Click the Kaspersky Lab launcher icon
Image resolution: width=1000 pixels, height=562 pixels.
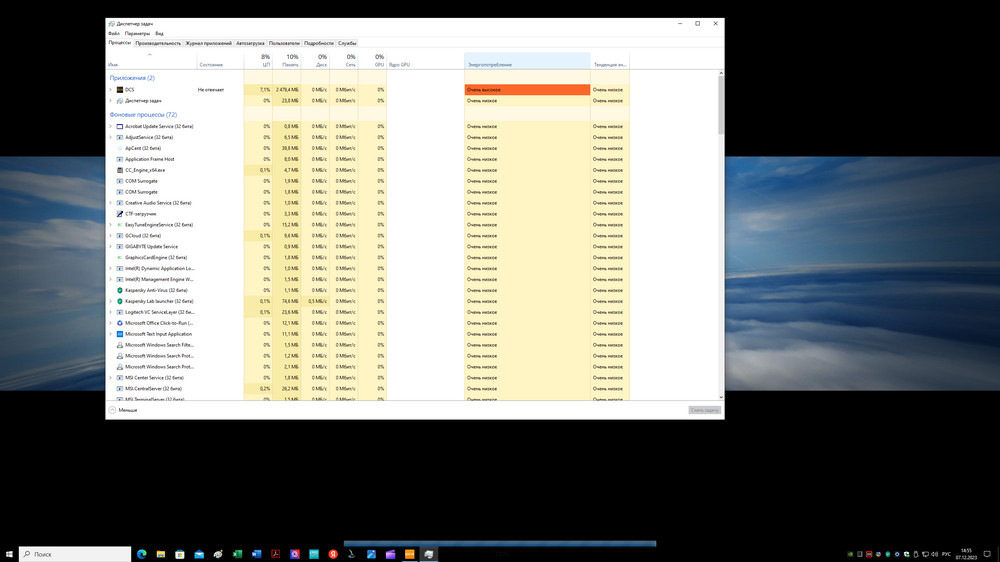tap(120, 301)
